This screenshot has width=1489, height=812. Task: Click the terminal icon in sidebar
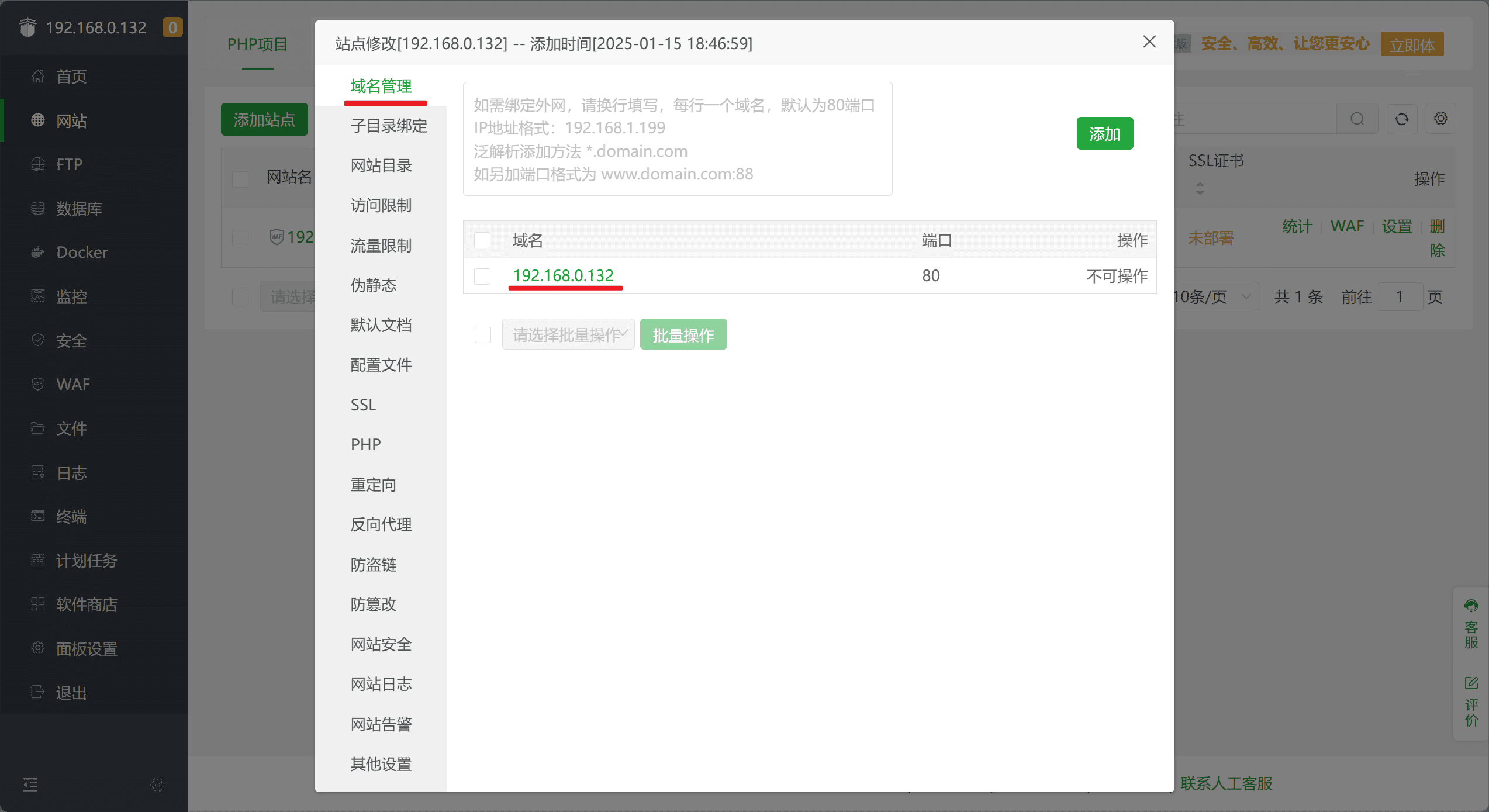(38, 516)
